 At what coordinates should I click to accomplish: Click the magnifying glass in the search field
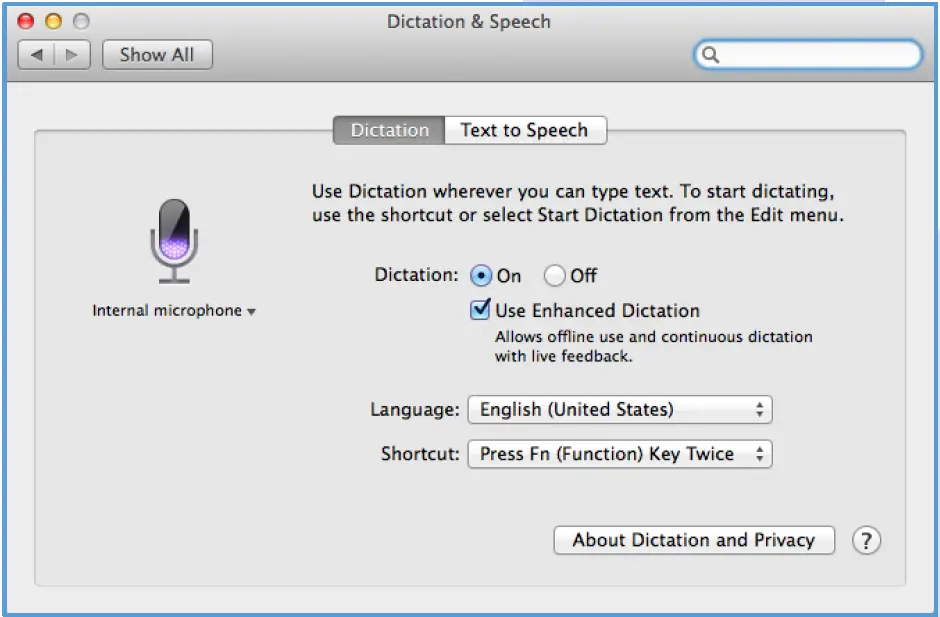[x=711, y=55]
